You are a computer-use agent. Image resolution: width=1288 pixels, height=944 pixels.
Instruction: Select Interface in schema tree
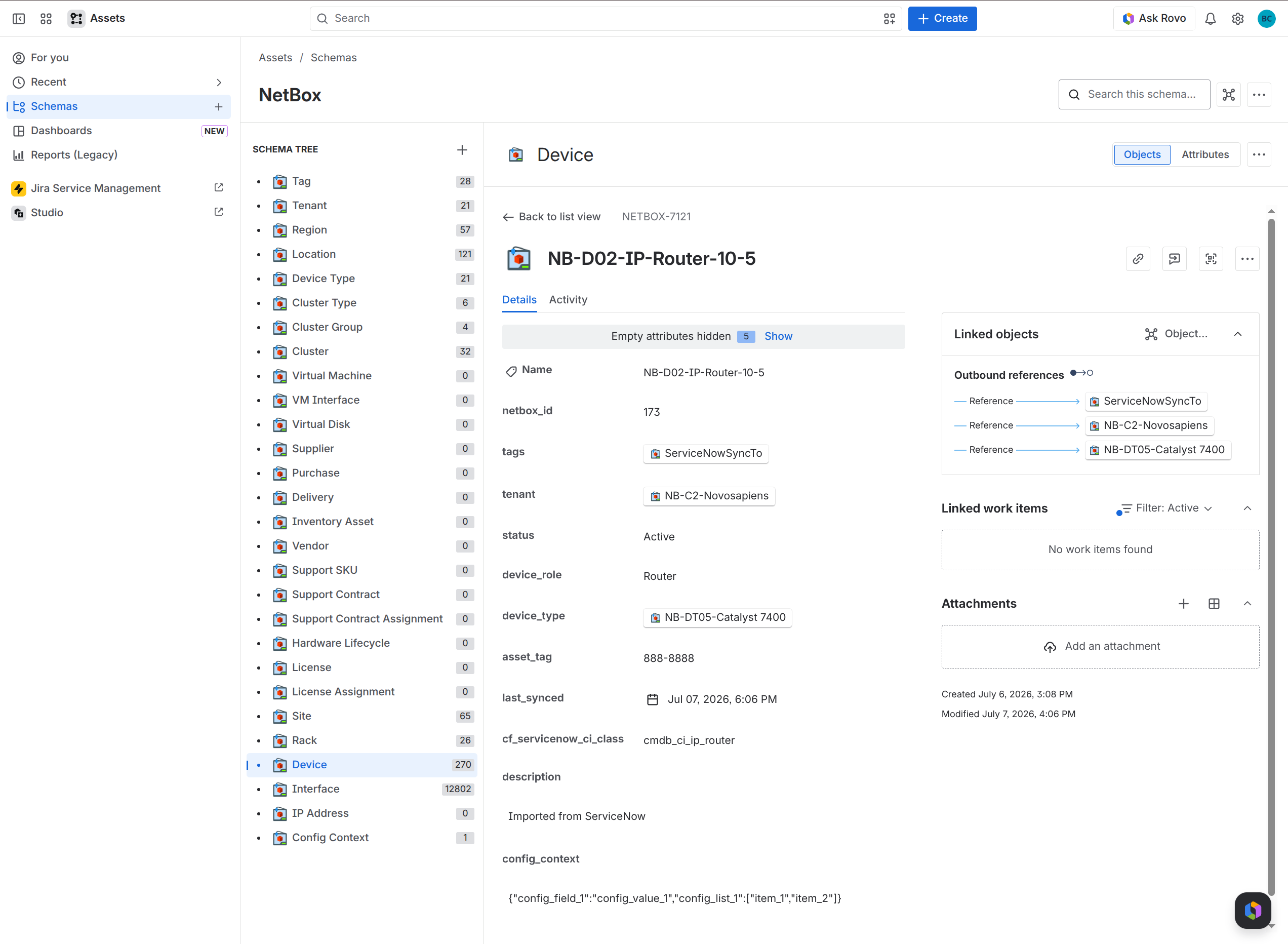point(362,789)
